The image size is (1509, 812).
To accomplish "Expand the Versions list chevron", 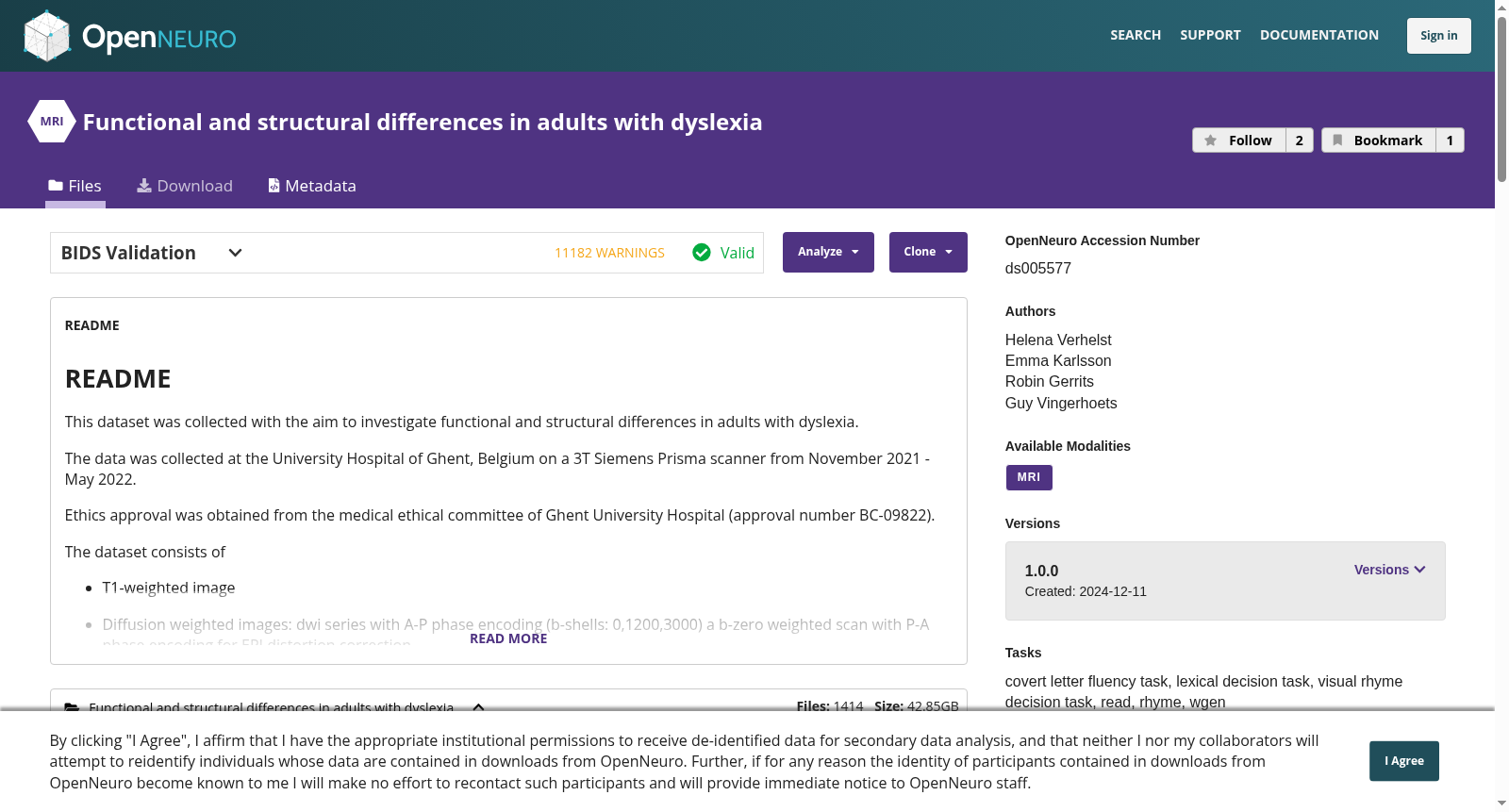I will (x=1420, y=570).
